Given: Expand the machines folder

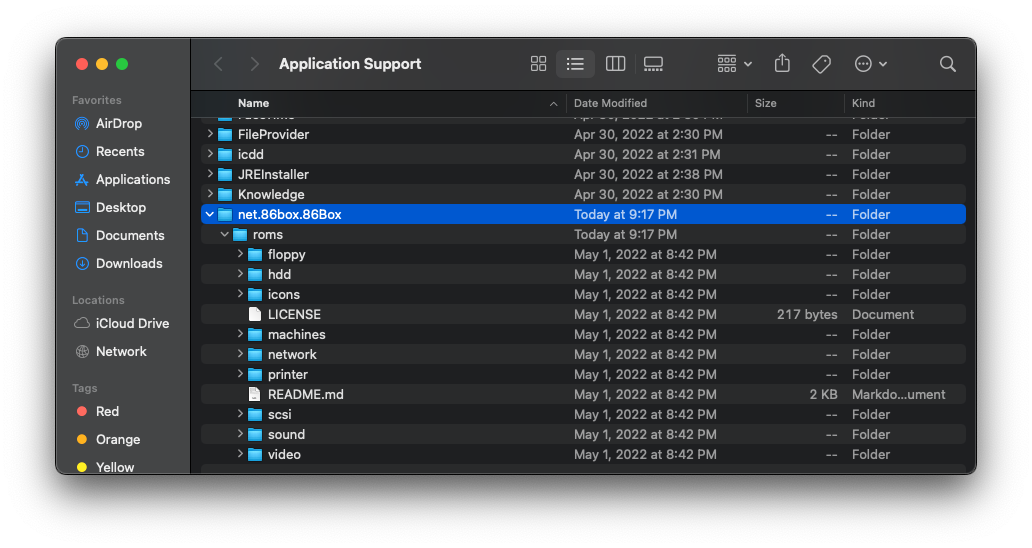Looking at the screenshot, I should [x=240, y=334].
